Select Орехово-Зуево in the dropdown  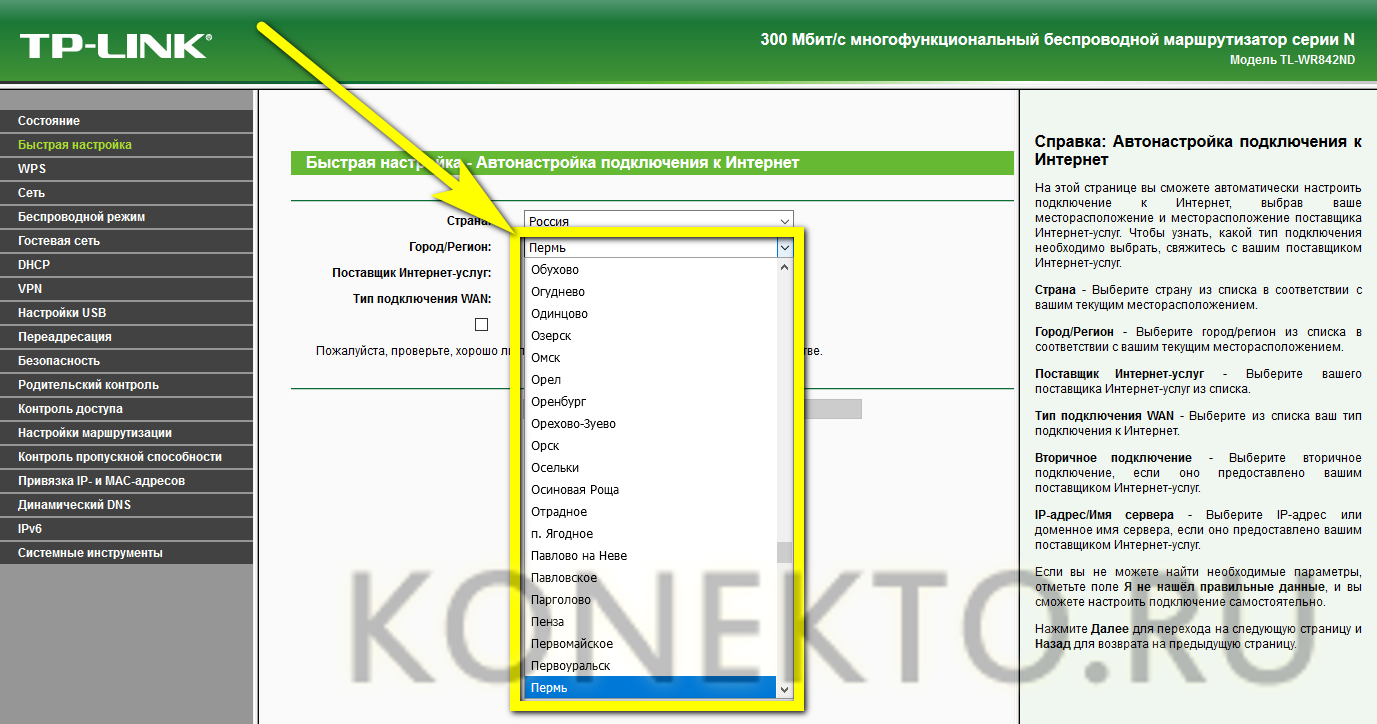click(x=650, y=424)
